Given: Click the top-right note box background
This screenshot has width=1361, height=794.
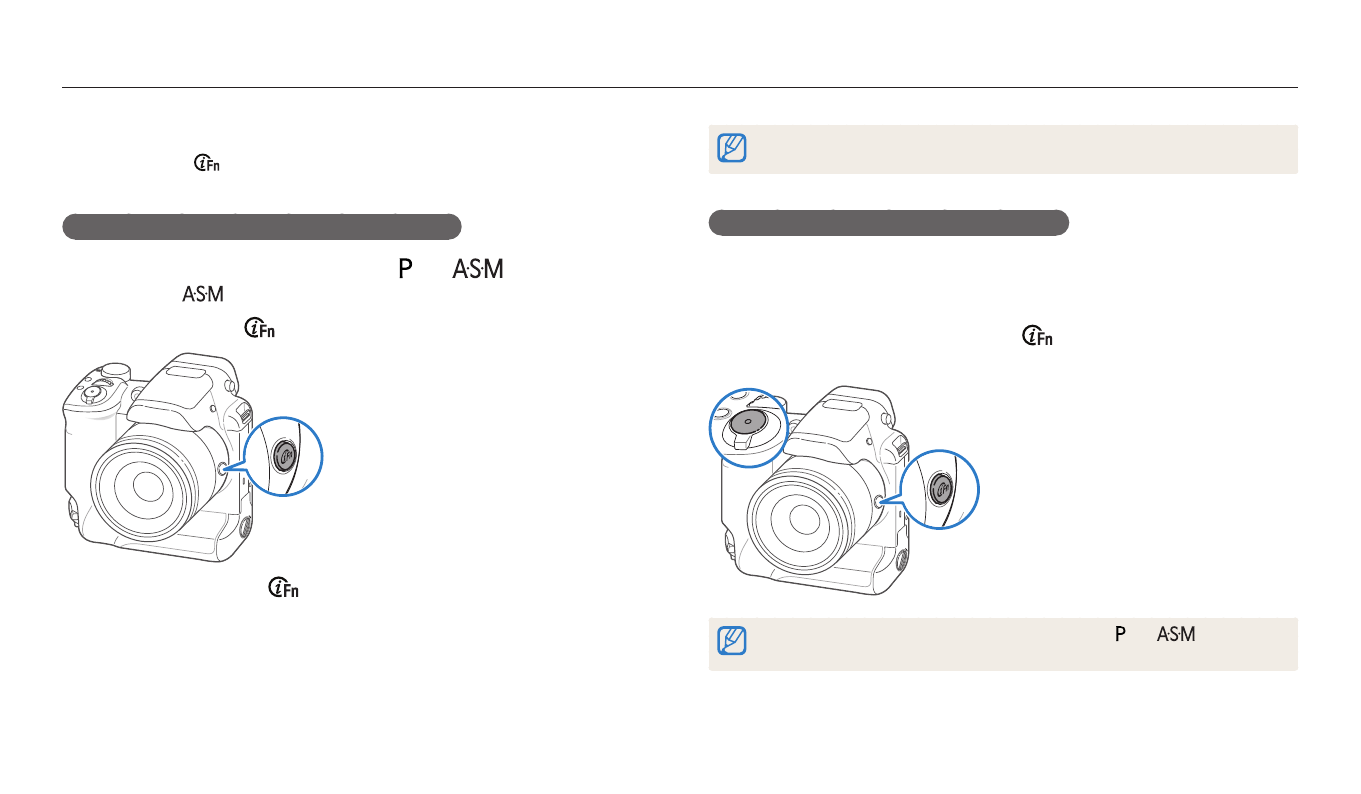Looking at the screenshot, I should [x=1000, y=149].
